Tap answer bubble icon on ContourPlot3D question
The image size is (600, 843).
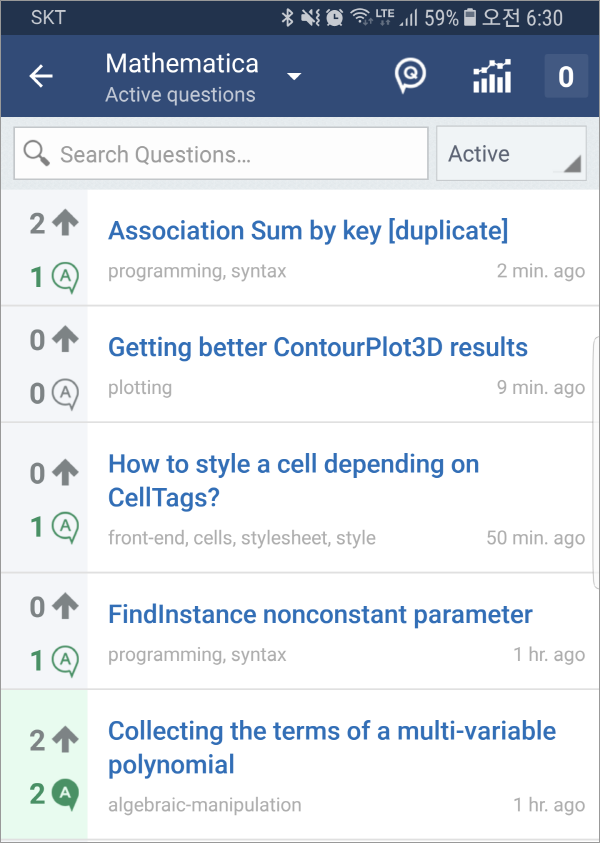pos(66,394)
